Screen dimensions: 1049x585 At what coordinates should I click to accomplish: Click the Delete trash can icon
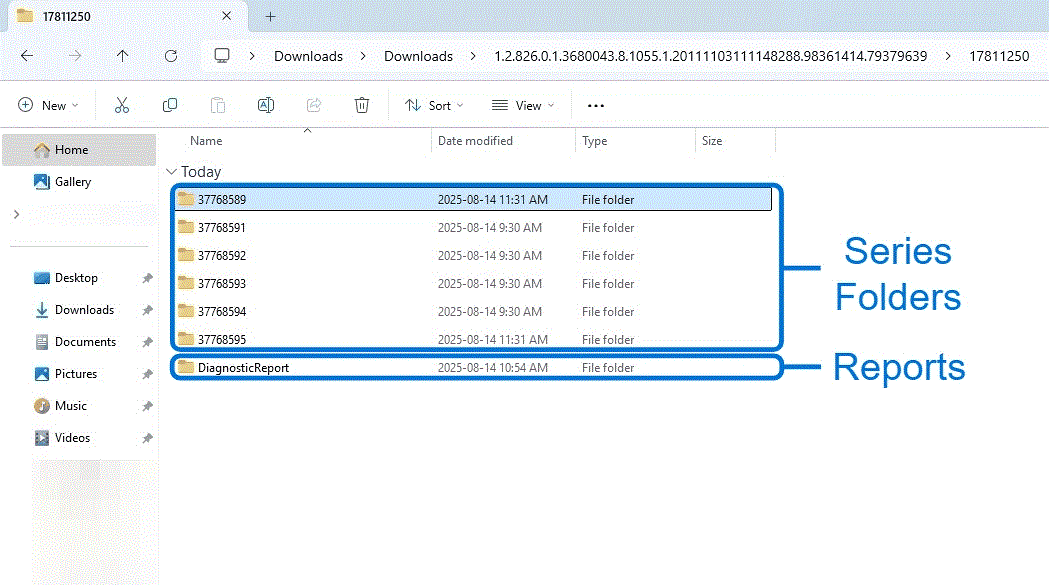point(362,105)
